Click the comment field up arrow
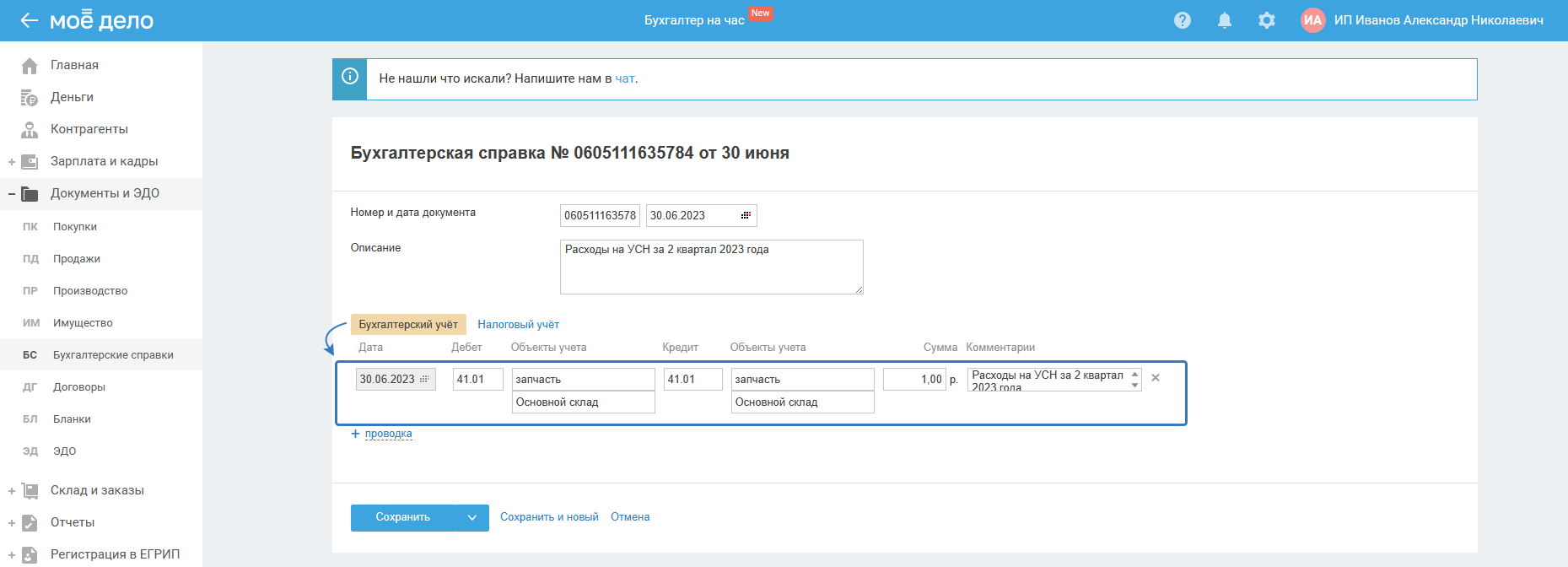Viewport: 1568px width, 567px height. tap(1135, 374)
